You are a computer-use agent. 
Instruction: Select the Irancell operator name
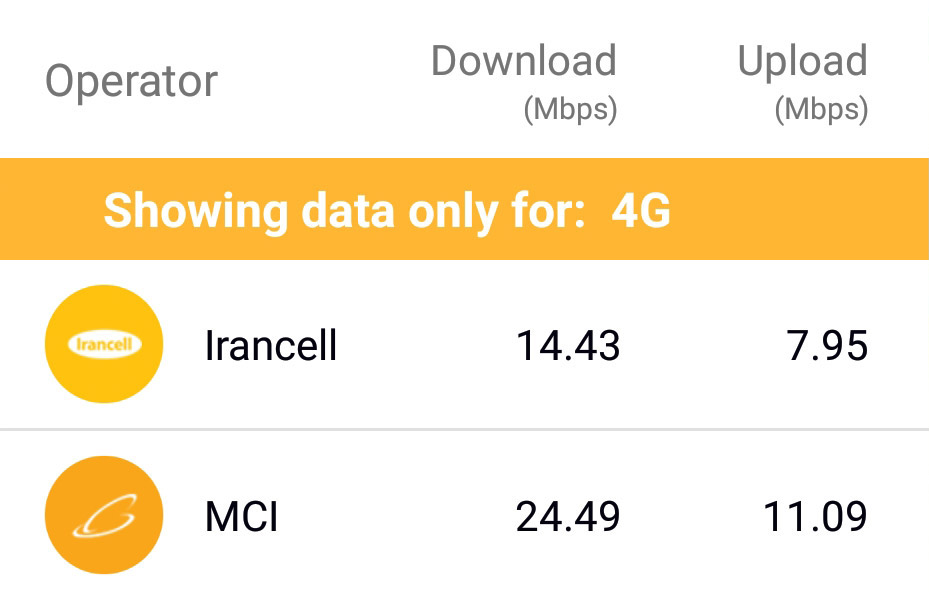point(271,346)
